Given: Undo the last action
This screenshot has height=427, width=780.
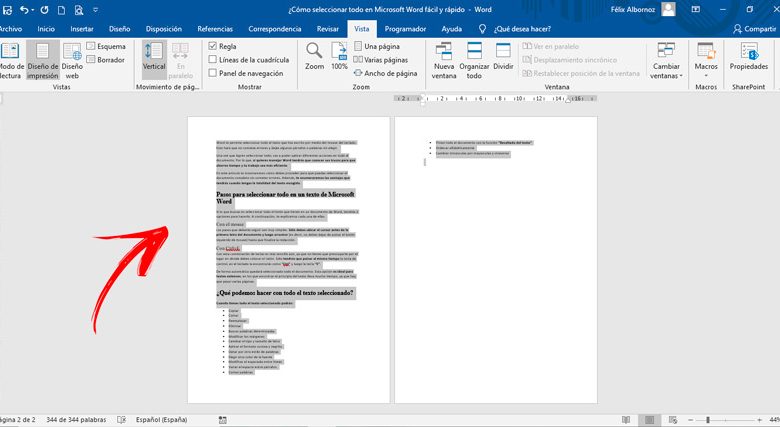Looking at the screenshot, I should 23,9.
